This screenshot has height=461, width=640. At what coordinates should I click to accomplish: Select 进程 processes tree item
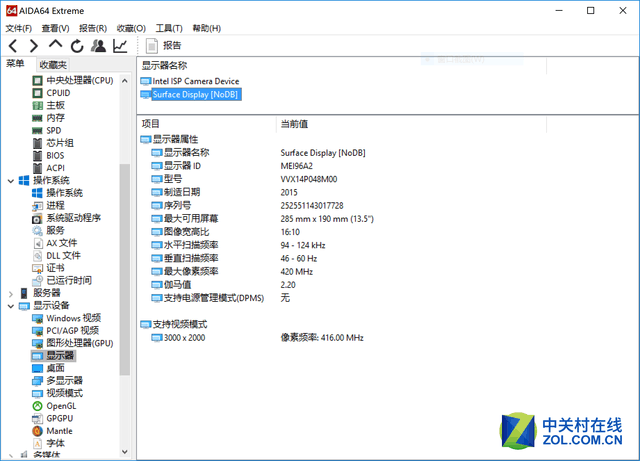(x=49, y=205)
